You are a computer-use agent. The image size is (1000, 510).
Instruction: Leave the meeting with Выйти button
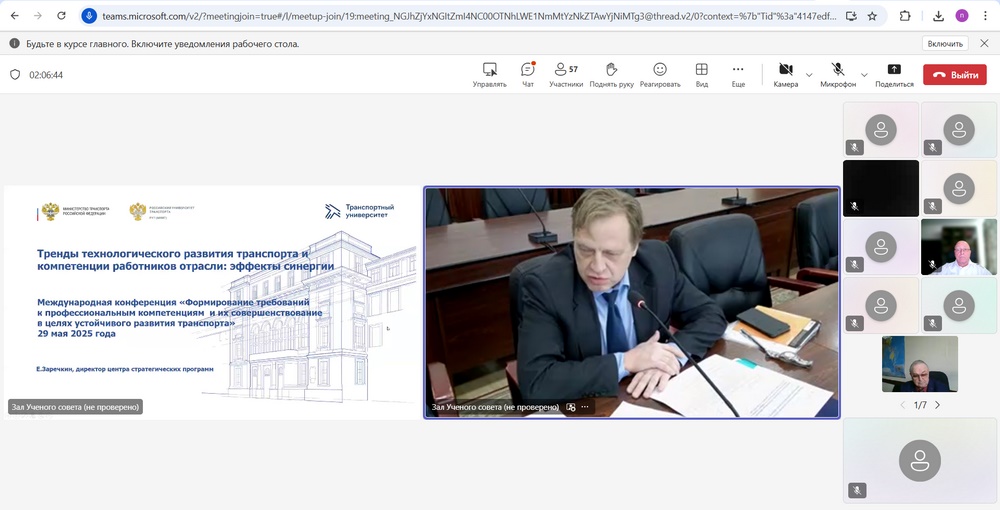[955, 75]
